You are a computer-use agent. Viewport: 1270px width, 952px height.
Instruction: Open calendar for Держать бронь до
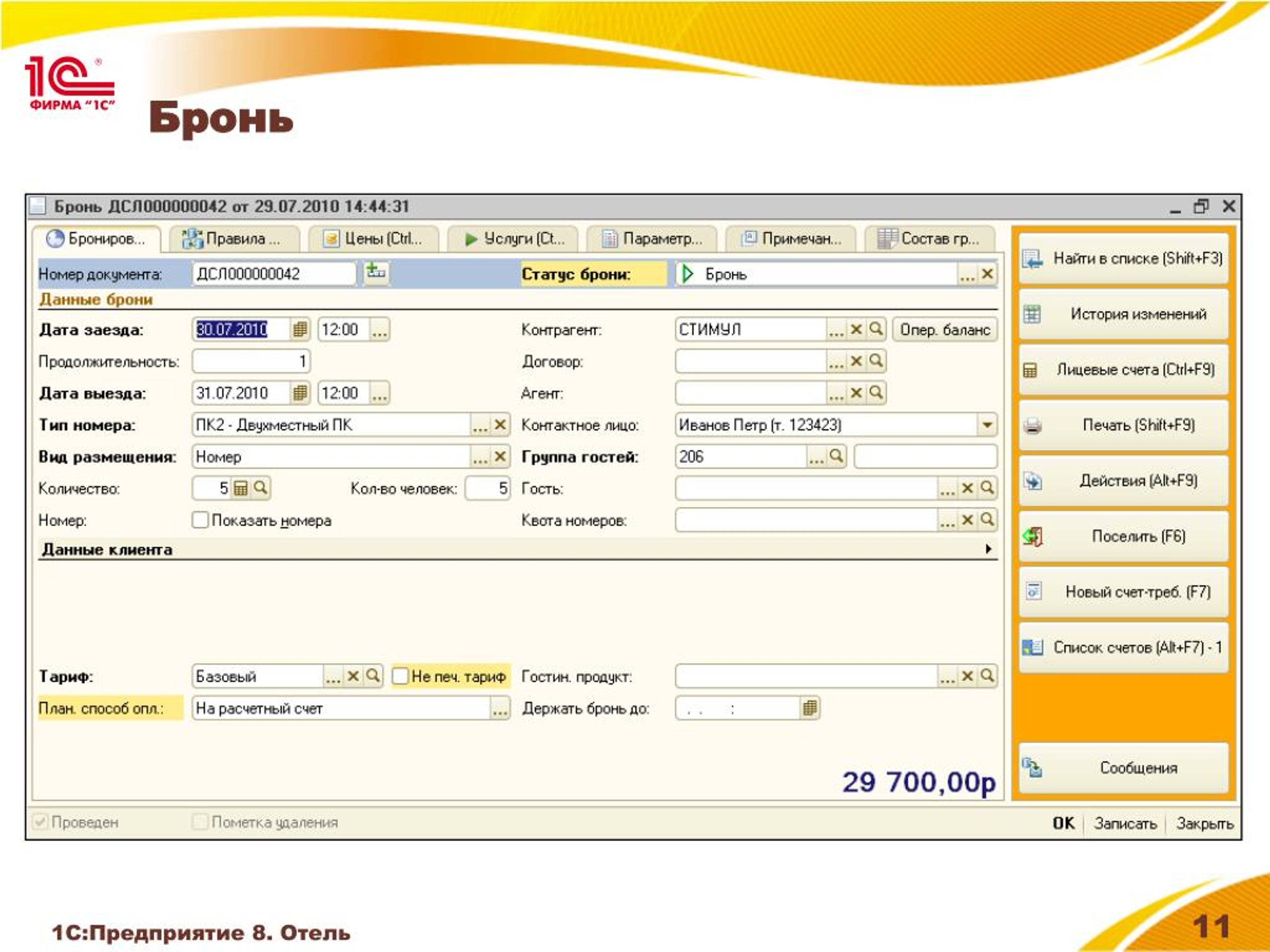[810, 708]
